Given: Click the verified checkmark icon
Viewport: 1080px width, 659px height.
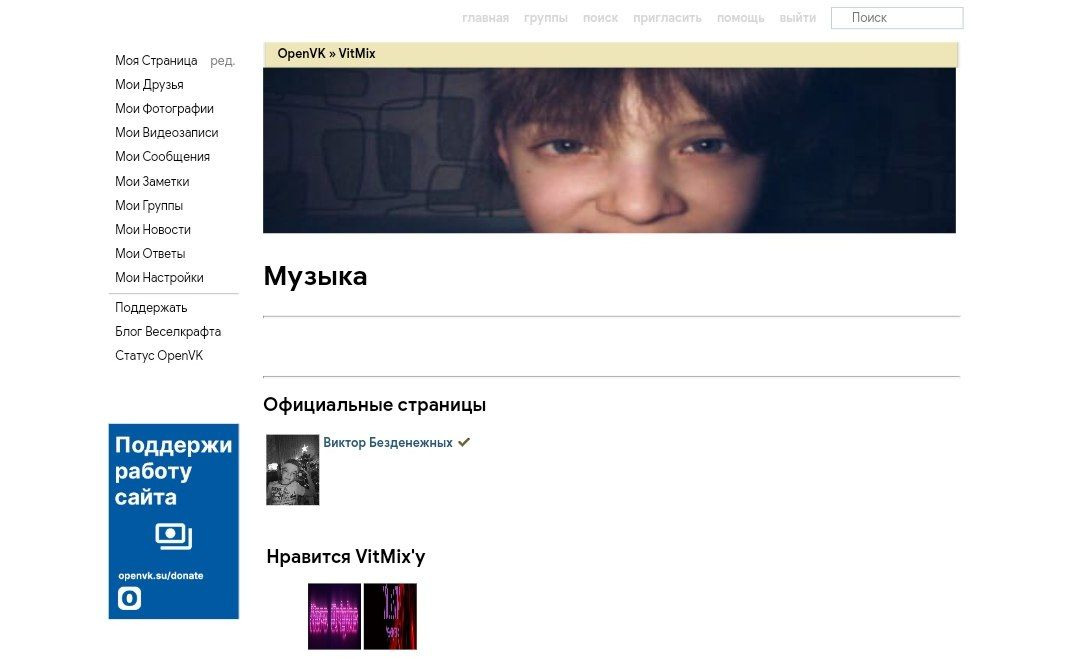Looking at the screenshot, I should (464, 442).
